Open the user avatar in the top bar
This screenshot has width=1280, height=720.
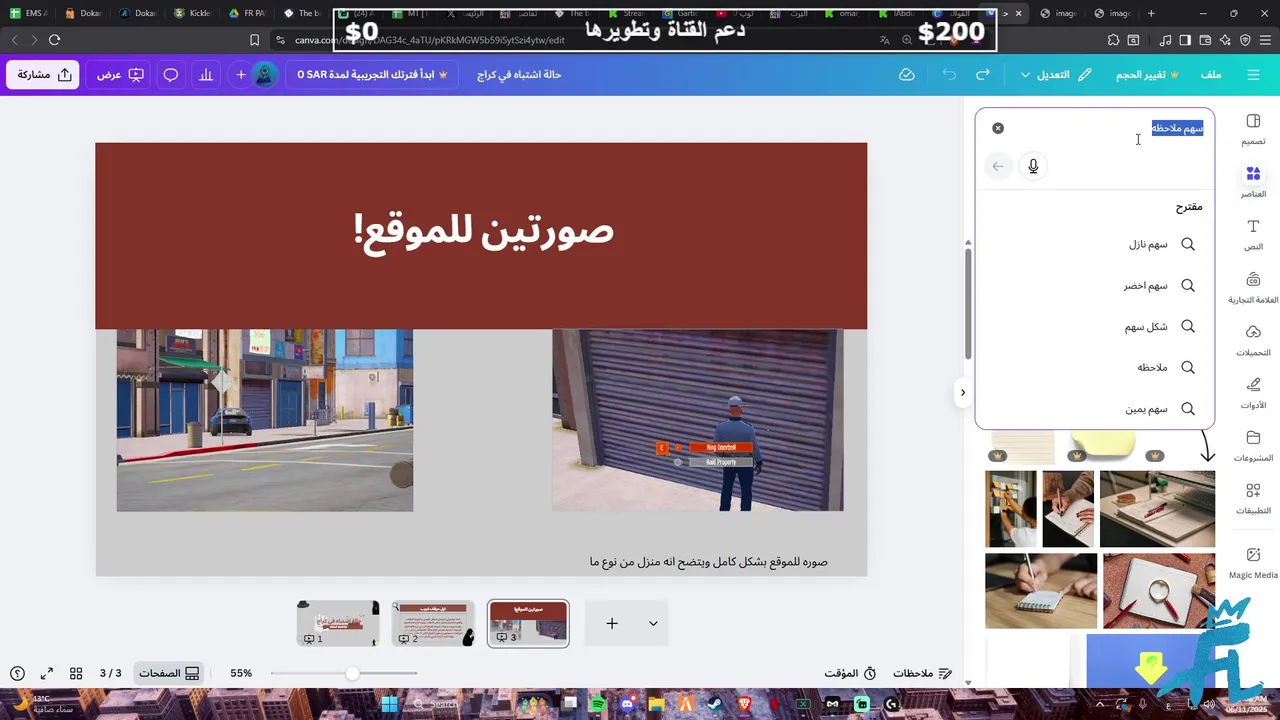click(x=264, y=74)
